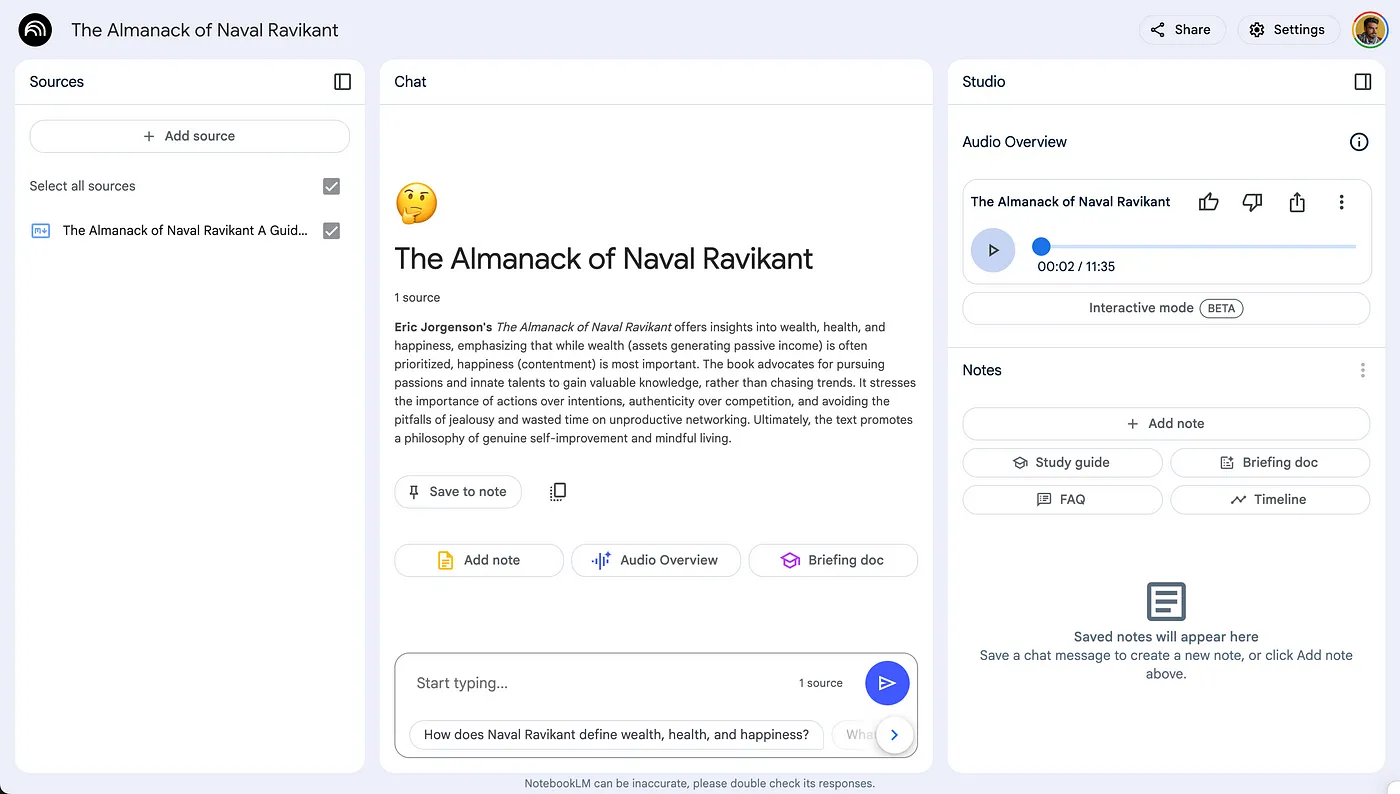Show next suggested question arrow
Screen dimensions: 1400x794
(894, 735)
